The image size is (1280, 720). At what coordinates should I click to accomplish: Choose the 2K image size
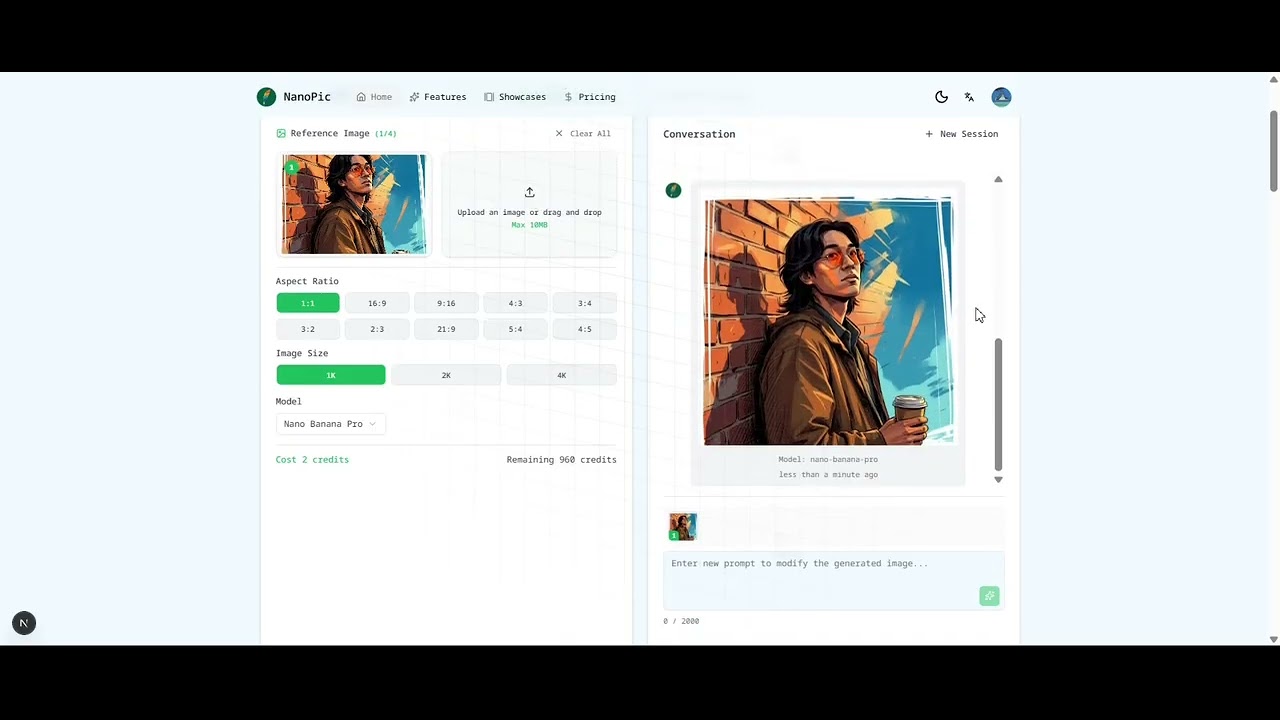(446, 375)
